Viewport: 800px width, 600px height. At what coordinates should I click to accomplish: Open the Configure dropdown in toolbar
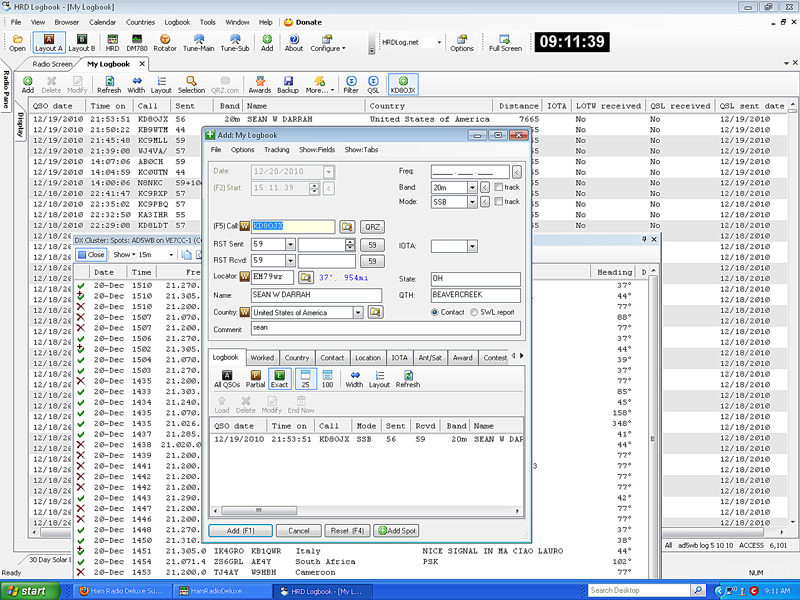point(328,43)
